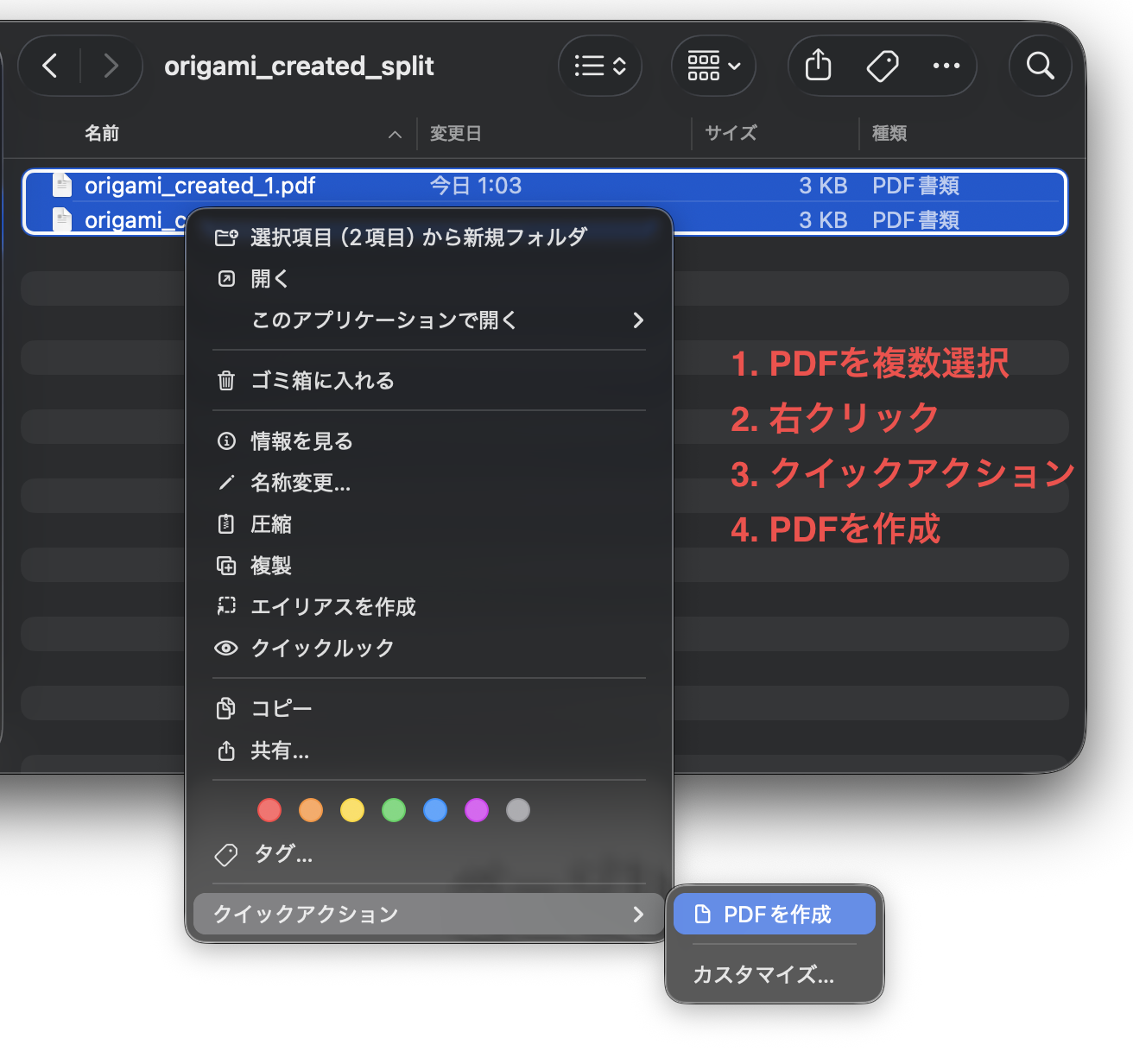Expand このアプリケーションで開く submenu
Viewport: 1133px width, 1064px height.
coord(429,320)
